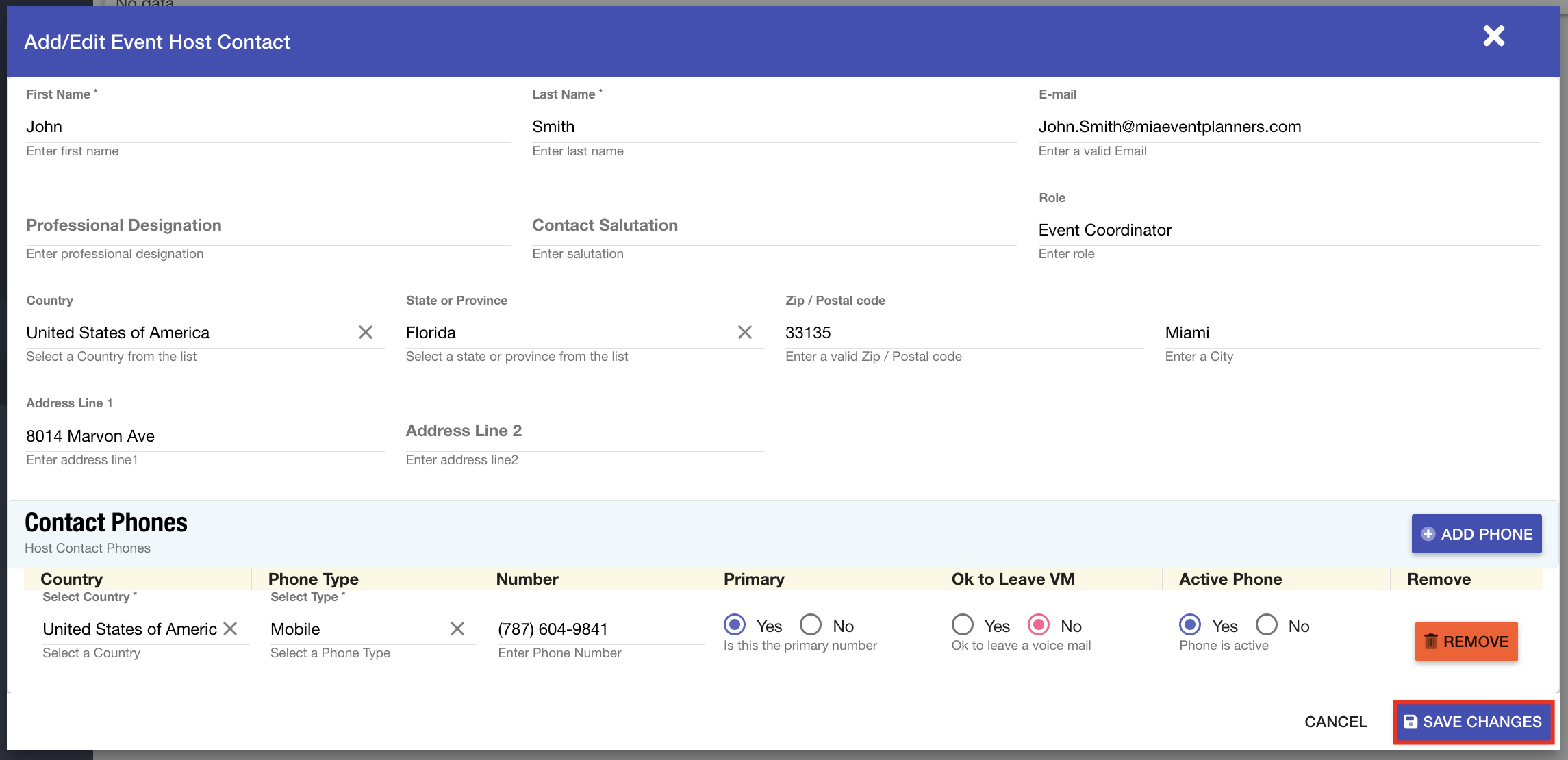Focus the Professional Designation field
This screenshot has width=1568, height=760.
coord(268,226)
